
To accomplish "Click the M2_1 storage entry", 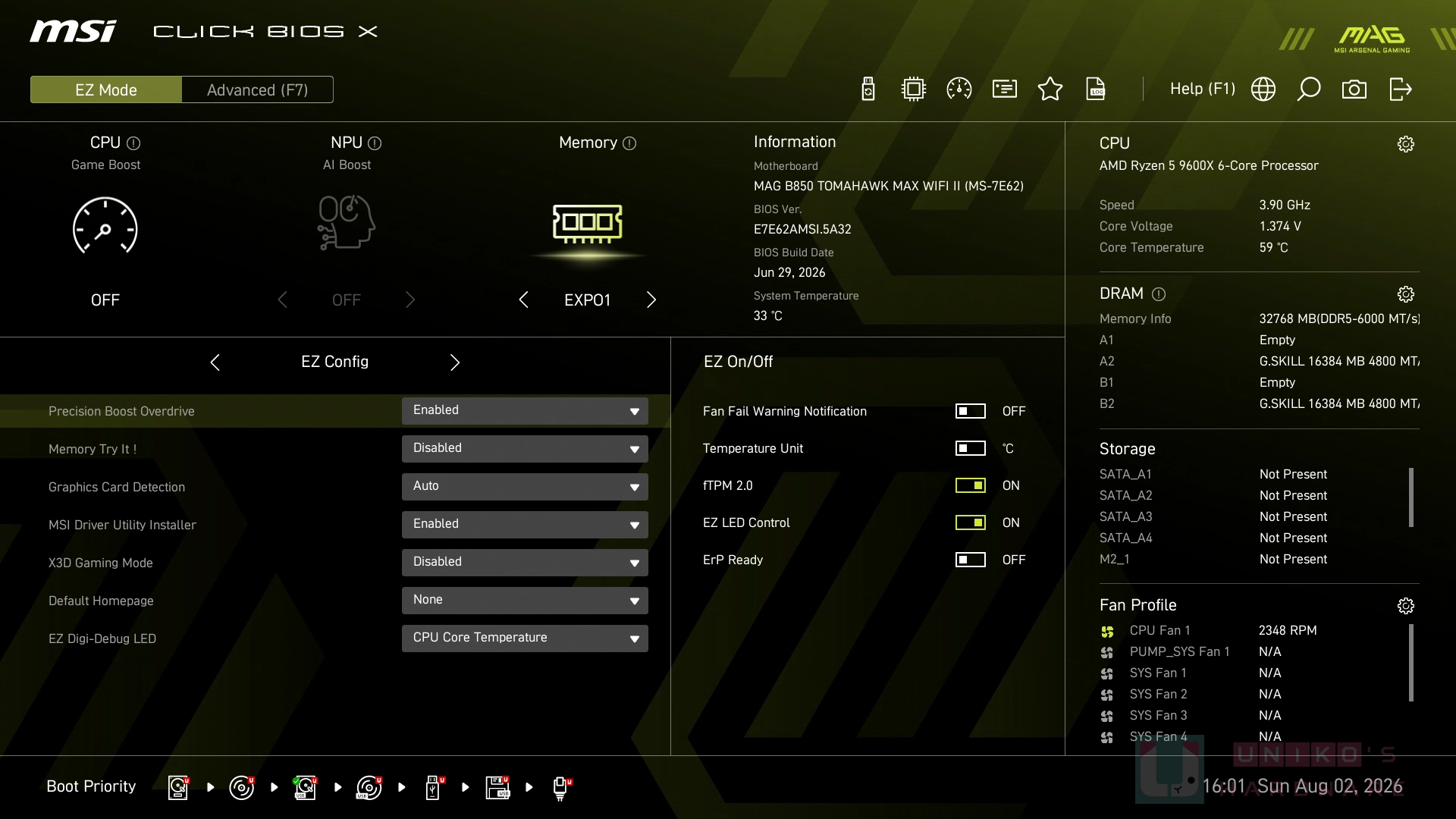I will [1214, 560].
